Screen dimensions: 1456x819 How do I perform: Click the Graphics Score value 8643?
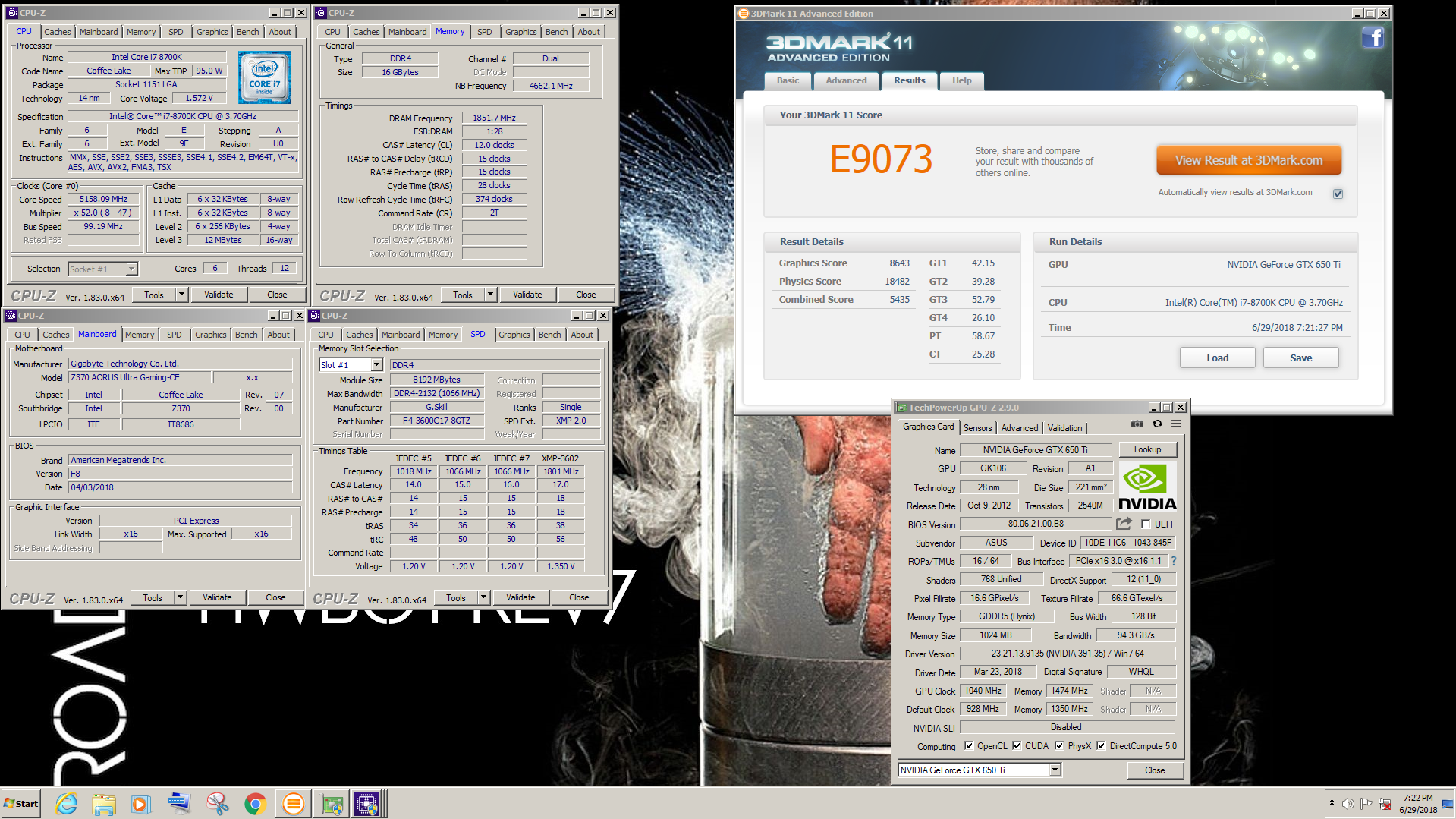tap(899, 263)
